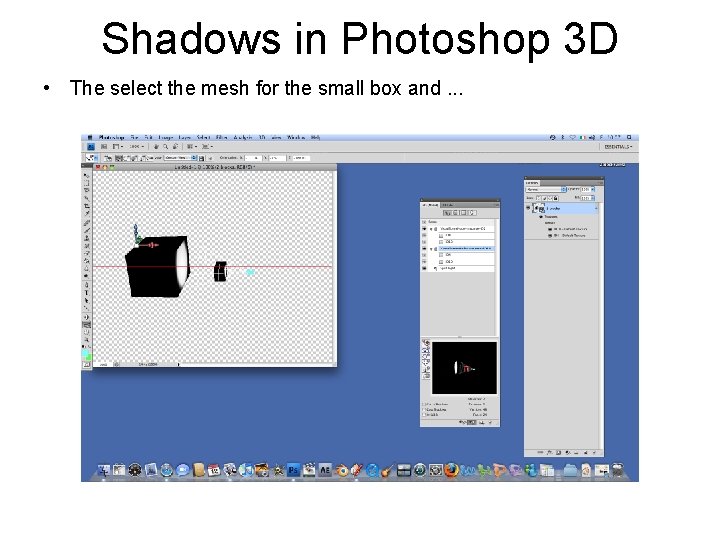Open Finder from the Dock
Viewport: 720px width, 540px height.
point(104,470)
